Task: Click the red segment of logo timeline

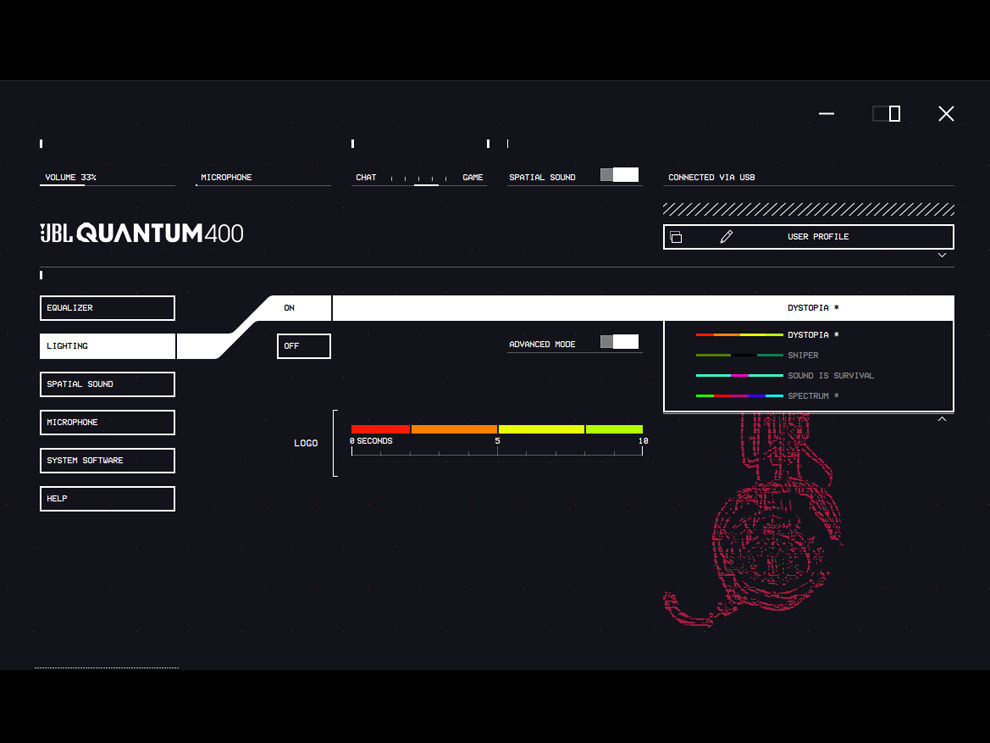Action: (x=381, y=429)
